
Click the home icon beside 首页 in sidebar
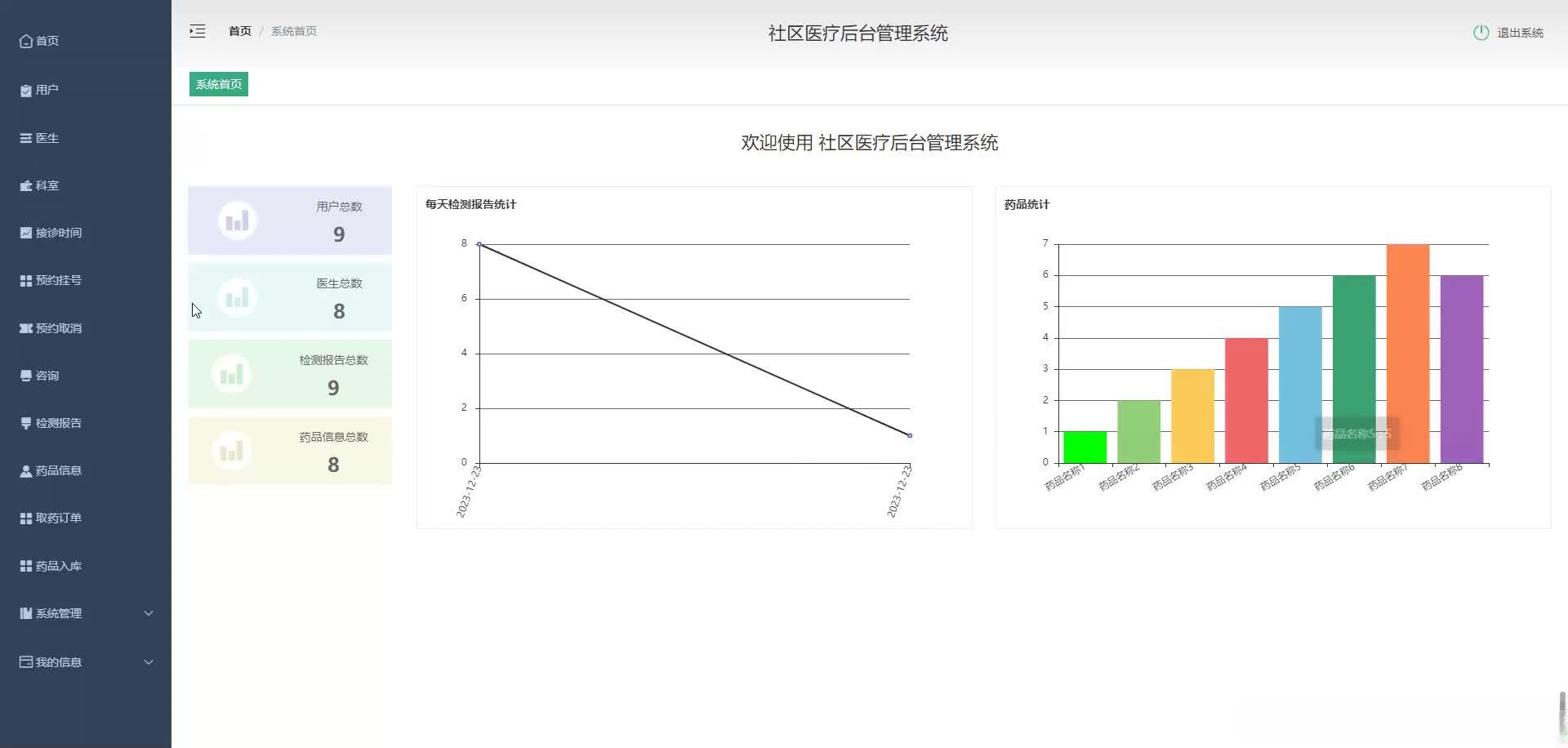[26, 41]
